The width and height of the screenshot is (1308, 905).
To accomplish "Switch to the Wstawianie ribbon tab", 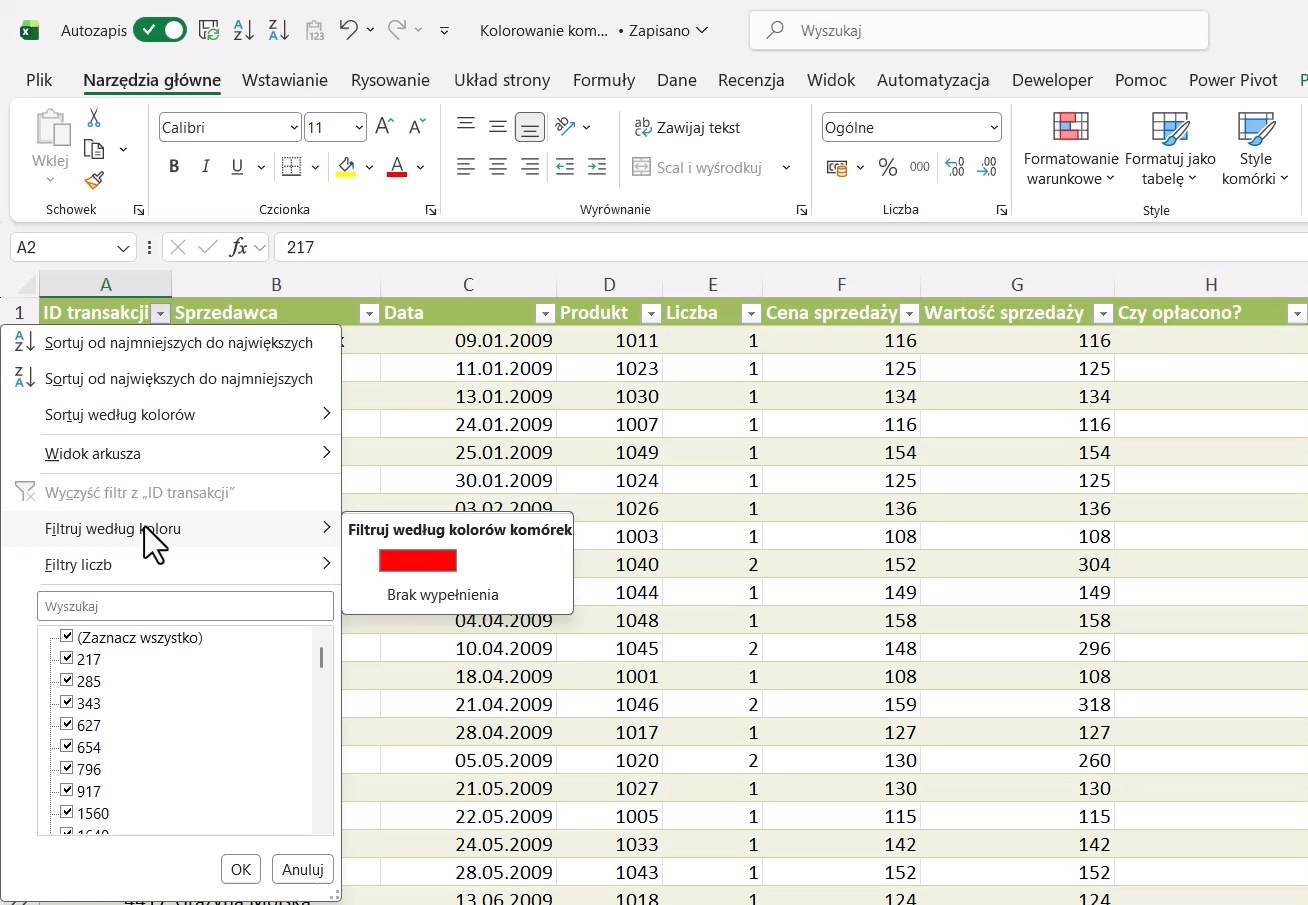I will tap(285, 80).
